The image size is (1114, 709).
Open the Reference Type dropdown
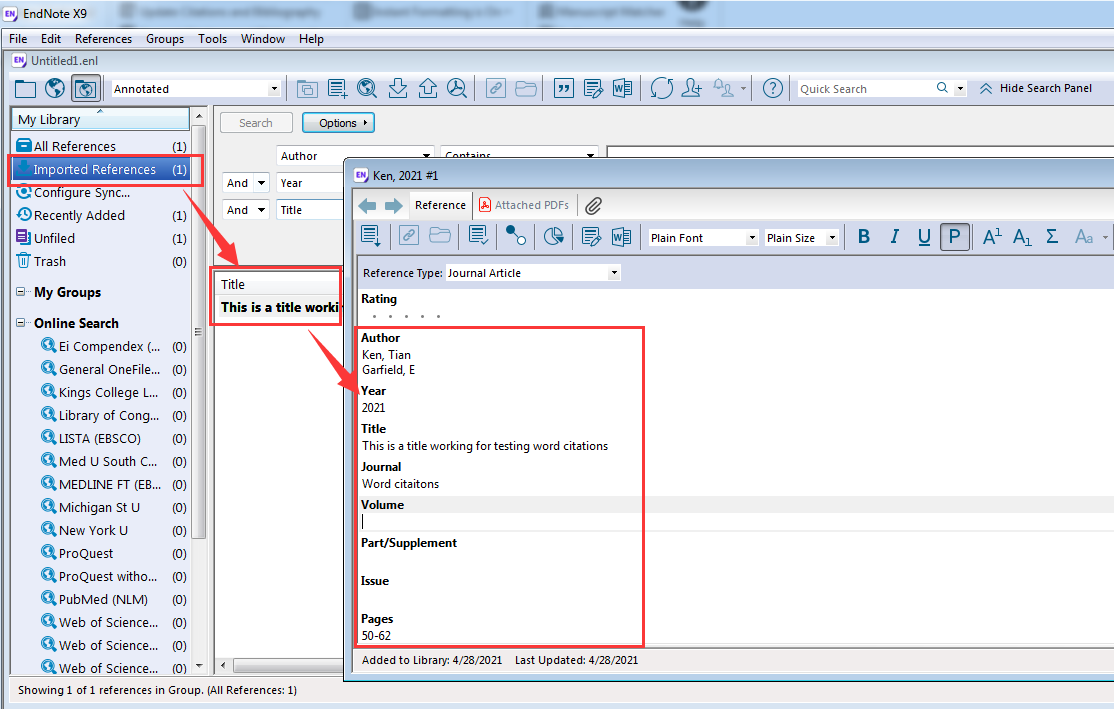[533, 273]
